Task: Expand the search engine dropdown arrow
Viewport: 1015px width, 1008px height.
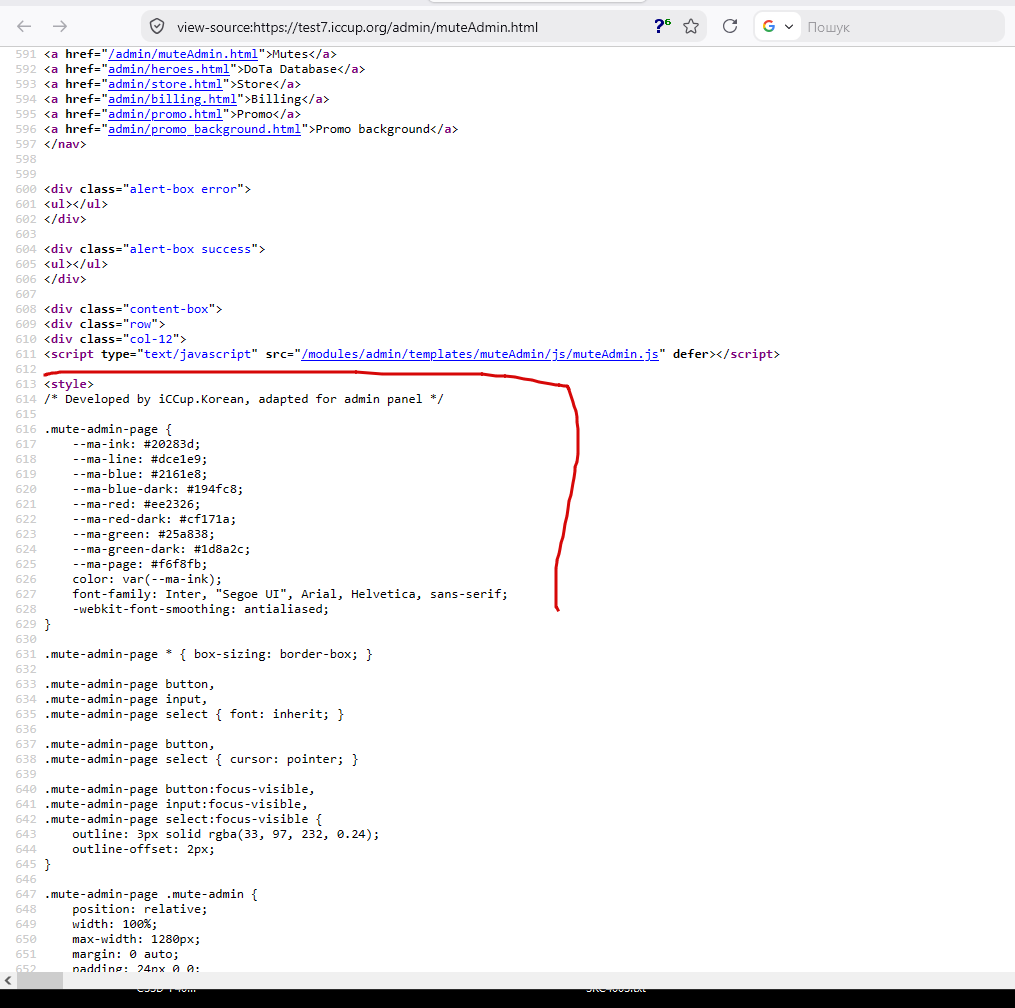Action: tap(788, 27)
